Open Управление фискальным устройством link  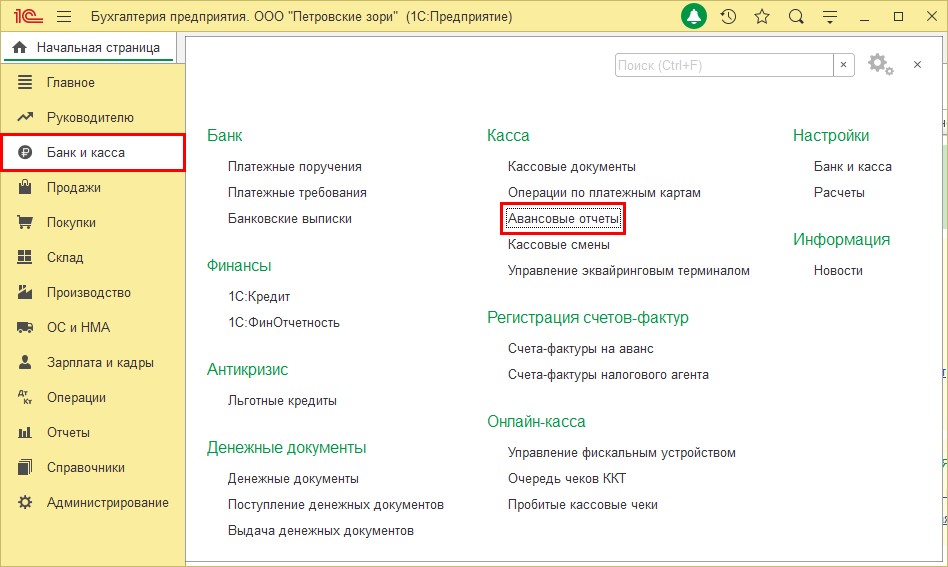click(x=622, y=453)
